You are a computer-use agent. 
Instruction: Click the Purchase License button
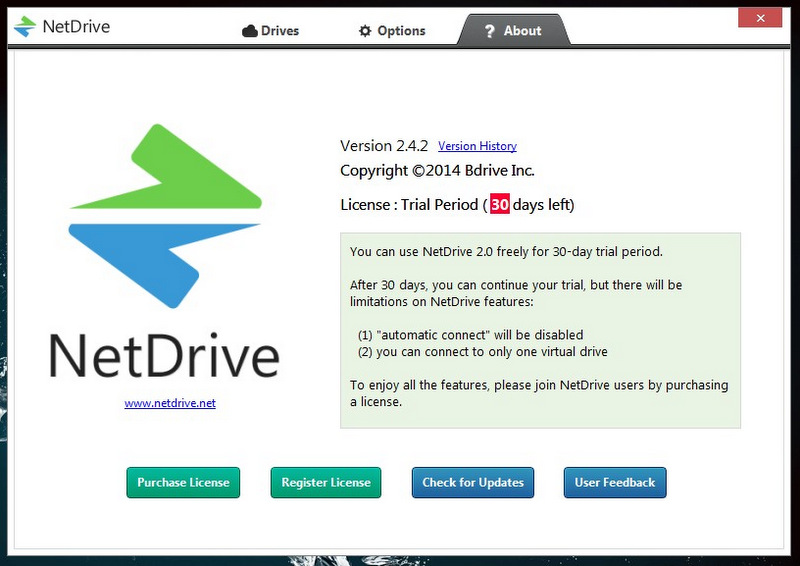(x=183, y=482)
